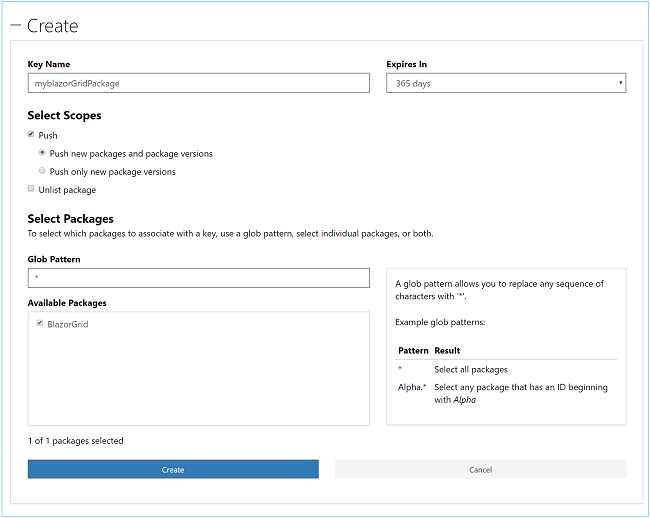Click the BlazorGrid package label

68,324
